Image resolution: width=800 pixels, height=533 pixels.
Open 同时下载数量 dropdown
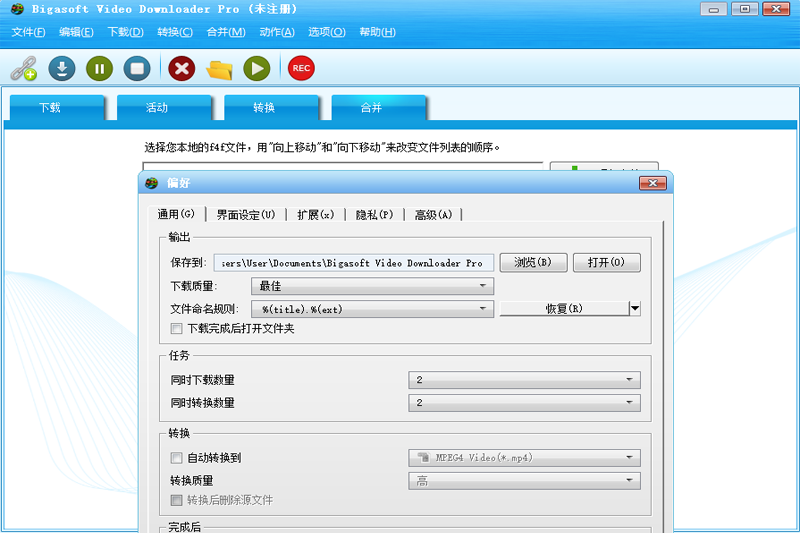pos(524,380)
